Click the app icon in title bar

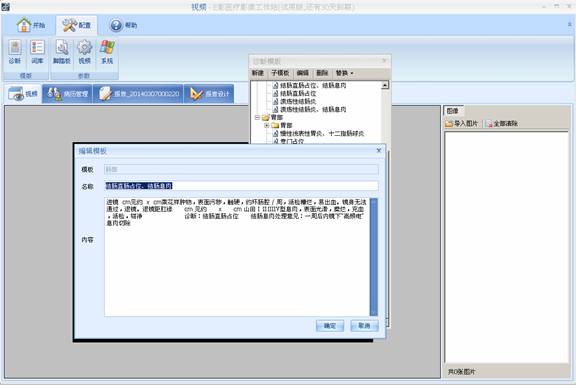[5, 6]
